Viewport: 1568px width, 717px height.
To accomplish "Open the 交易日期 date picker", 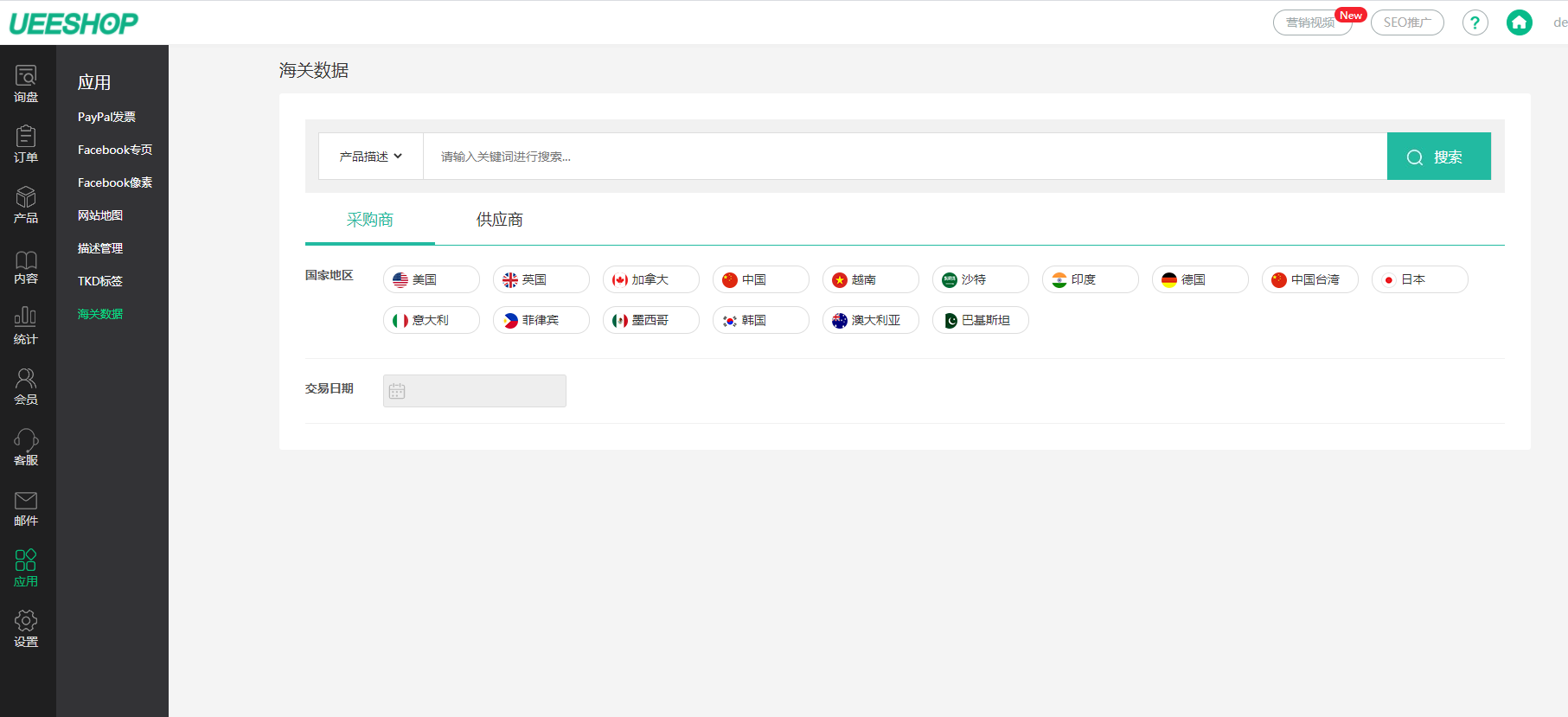I will 474,391.
